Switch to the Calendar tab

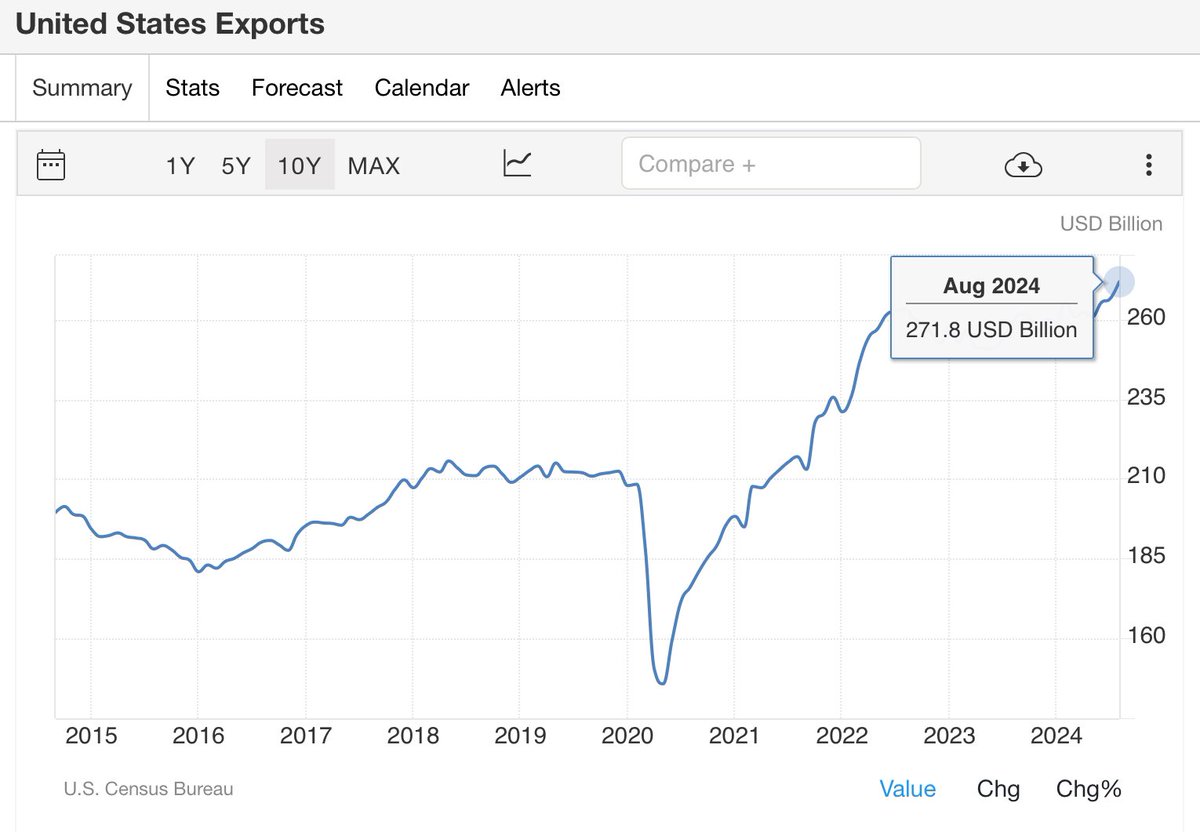click(422, 88)
